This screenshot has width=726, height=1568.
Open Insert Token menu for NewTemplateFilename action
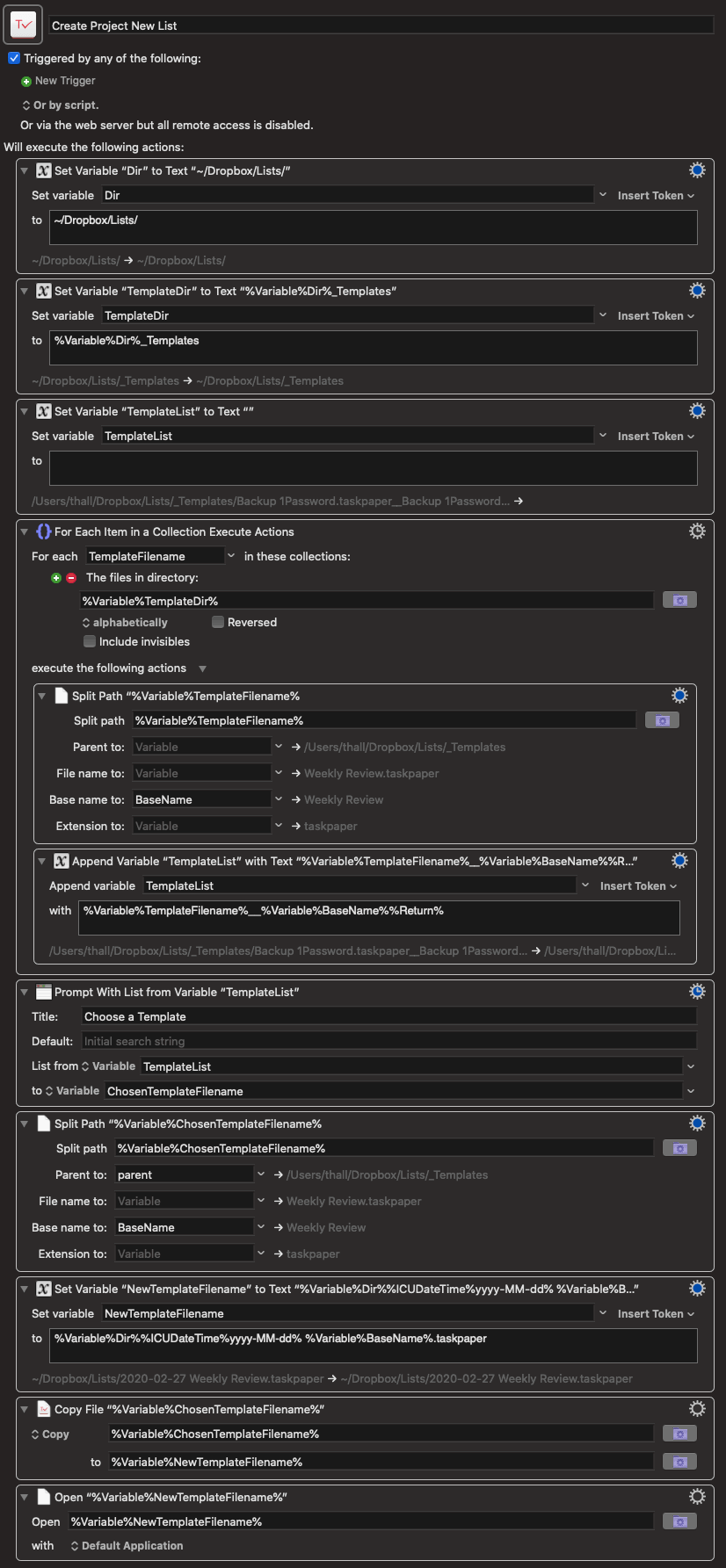point(656,1314)
